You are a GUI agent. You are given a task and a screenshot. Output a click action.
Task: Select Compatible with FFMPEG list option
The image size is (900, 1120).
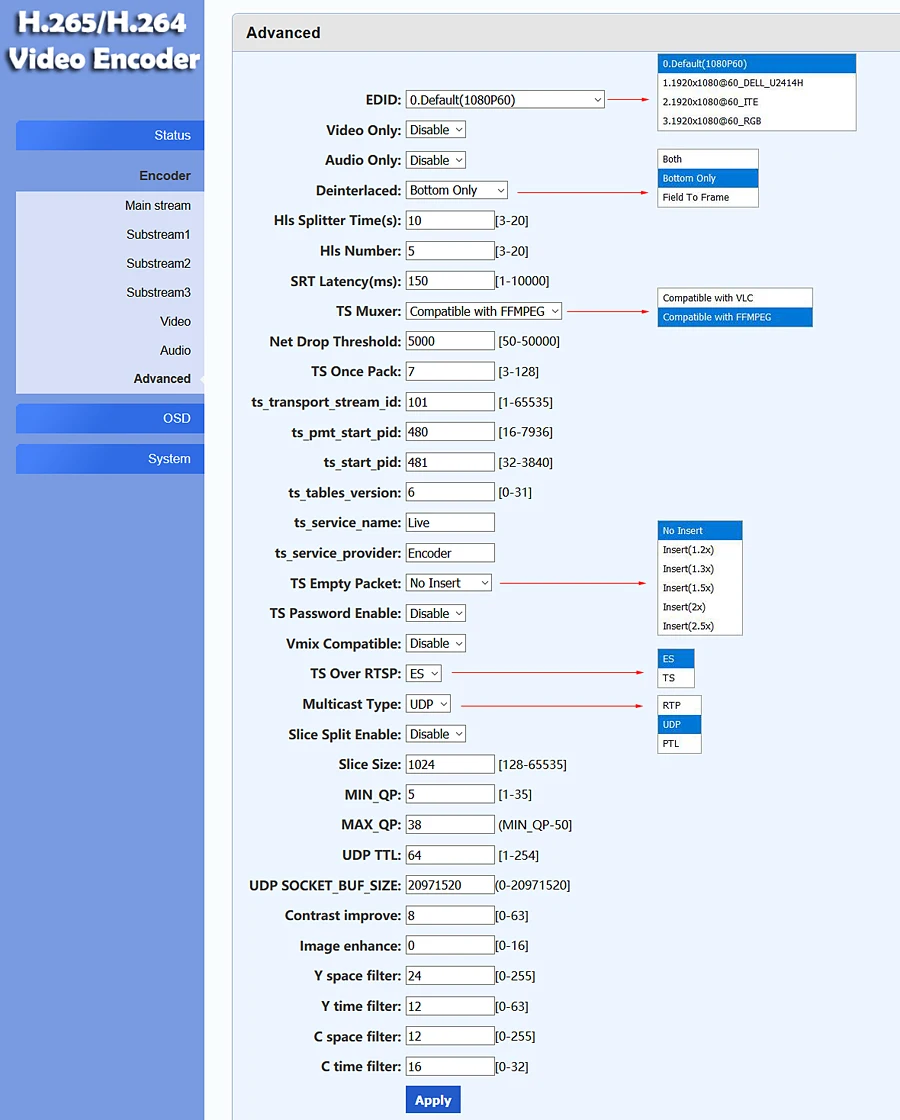(735, 317)
